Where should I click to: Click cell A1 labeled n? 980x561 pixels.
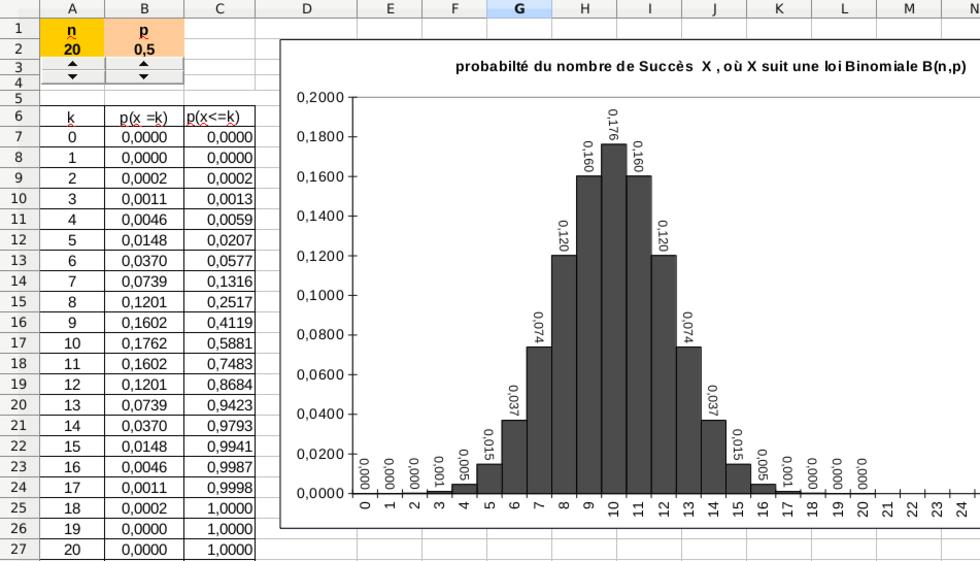click(72, 29)
